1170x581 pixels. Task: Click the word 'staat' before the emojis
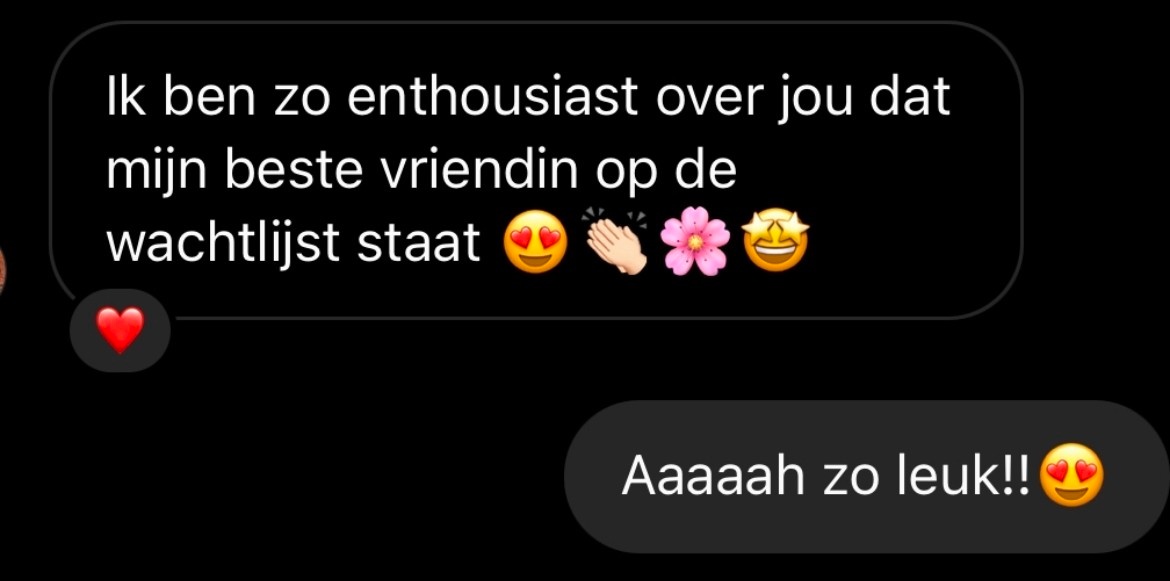tap(419, 244)
